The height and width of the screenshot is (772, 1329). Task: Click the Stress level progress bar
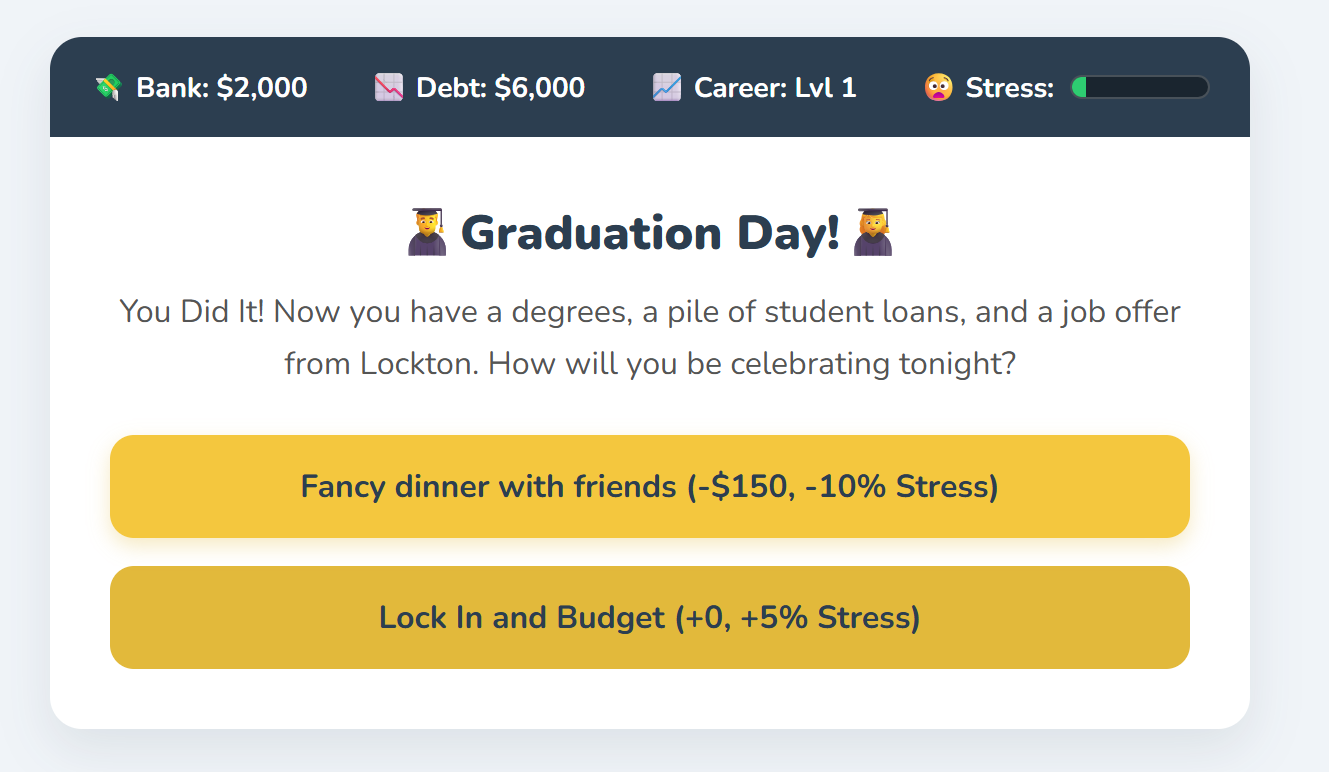pos(1140,88)
